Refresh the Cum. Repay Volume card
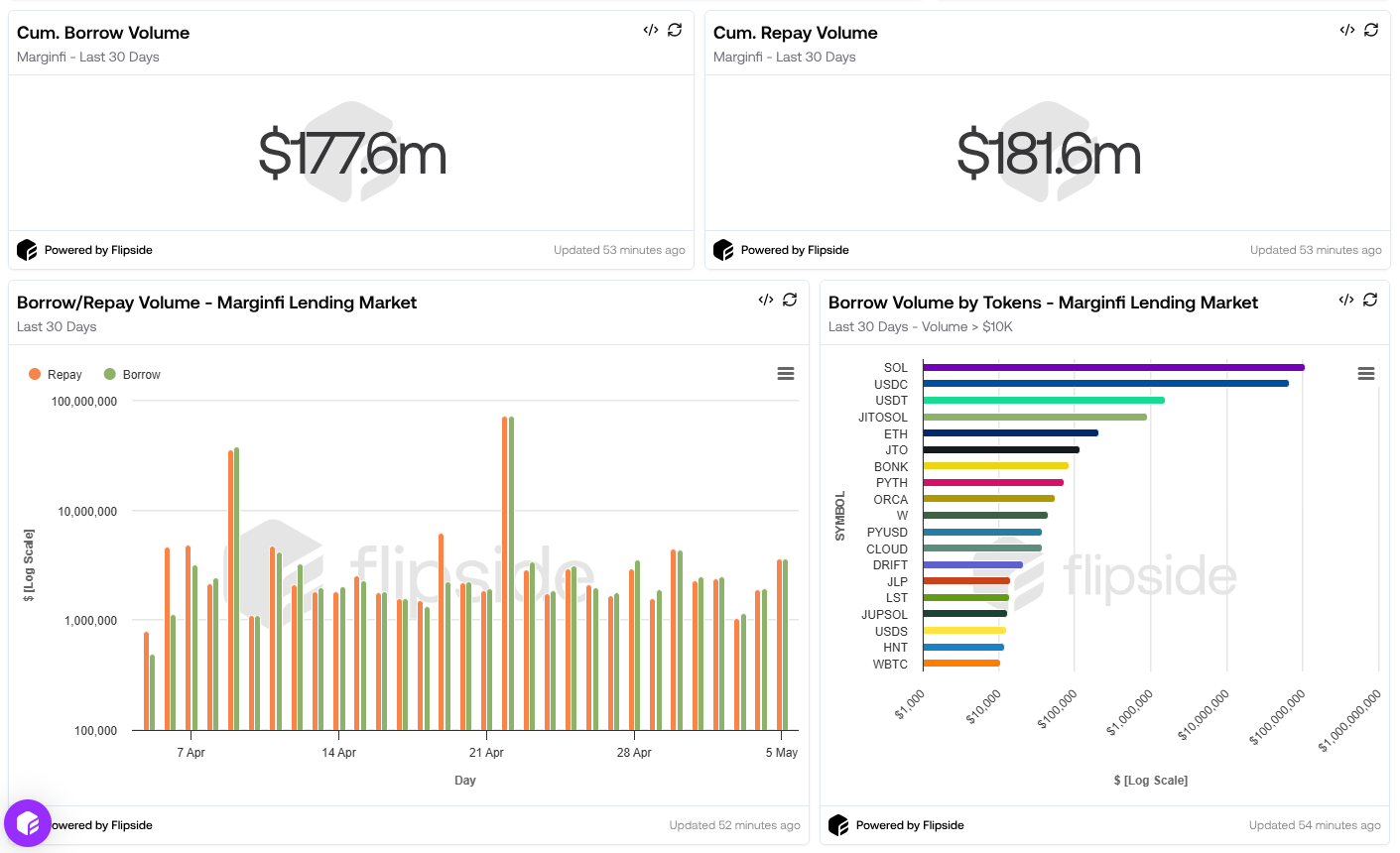Screen dimensions: 1400x853 [x=1371, y=30]
